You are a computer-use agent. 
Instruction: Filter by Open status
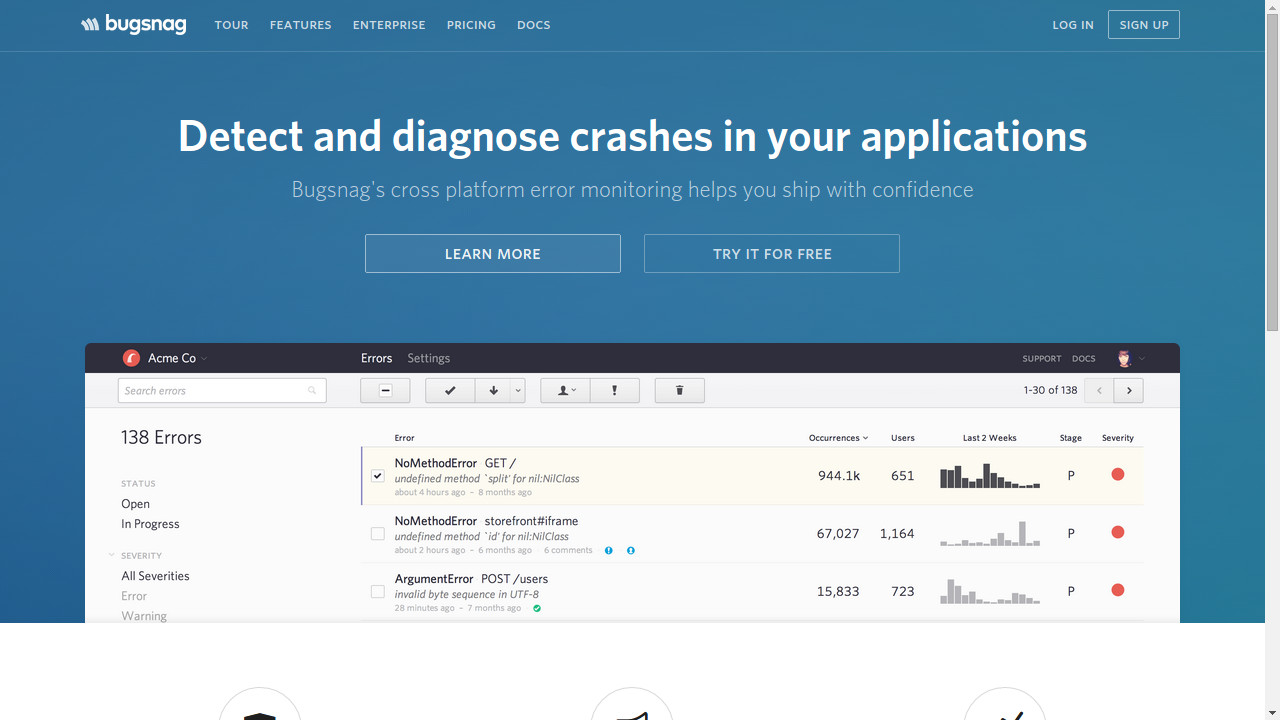[135, 504]
